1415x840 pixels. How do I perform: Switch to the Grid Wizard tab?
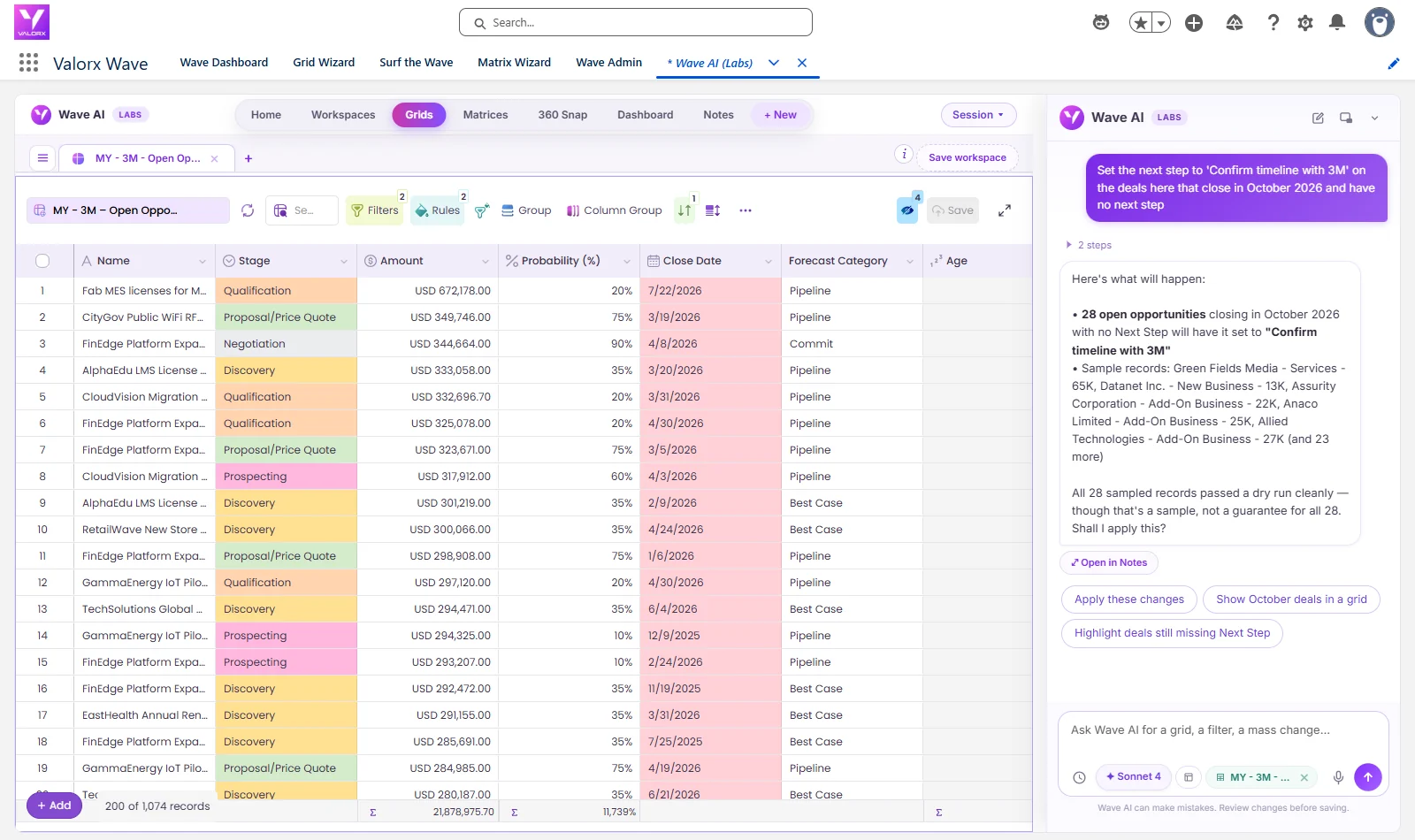tap(324, 63)
